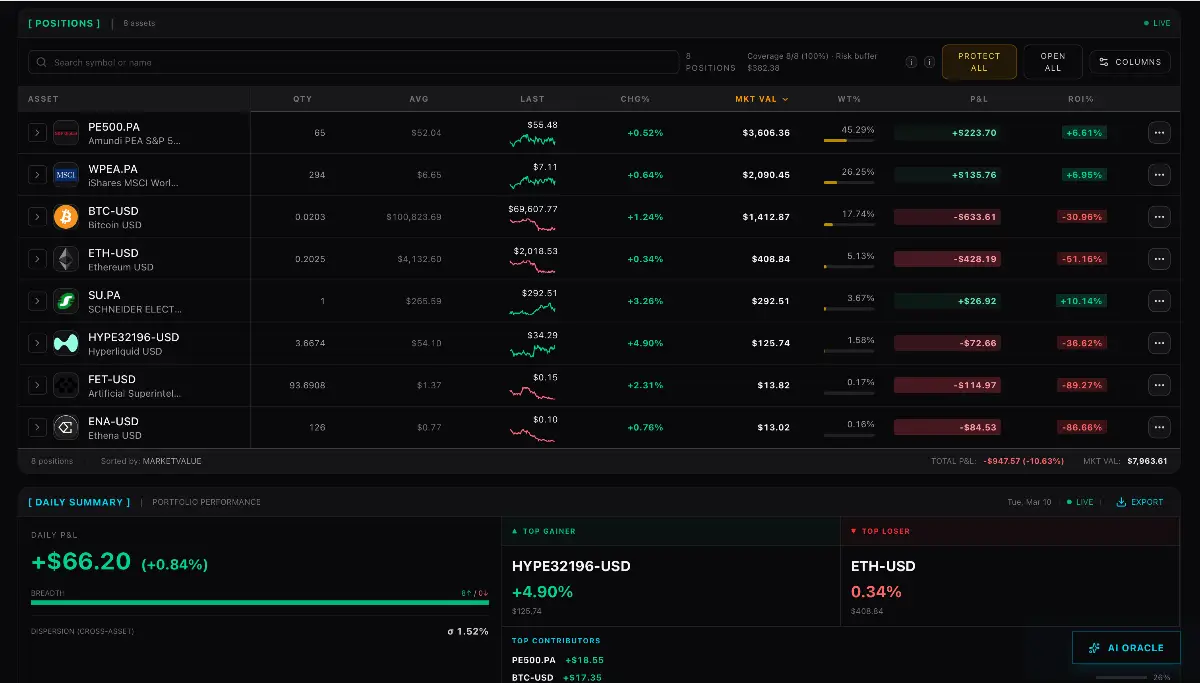The width and height of the screenshot is (1200, 683).
Task: Open the AI ORACLE assistant
Action: pos(1126,648)
